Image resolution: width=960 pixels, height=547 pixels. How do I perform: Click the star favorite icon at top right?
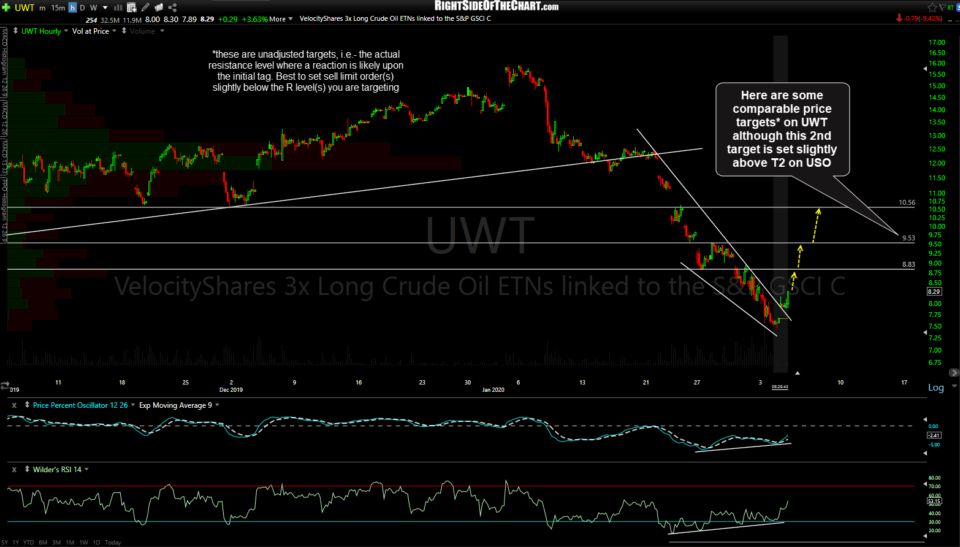point(932,7)
